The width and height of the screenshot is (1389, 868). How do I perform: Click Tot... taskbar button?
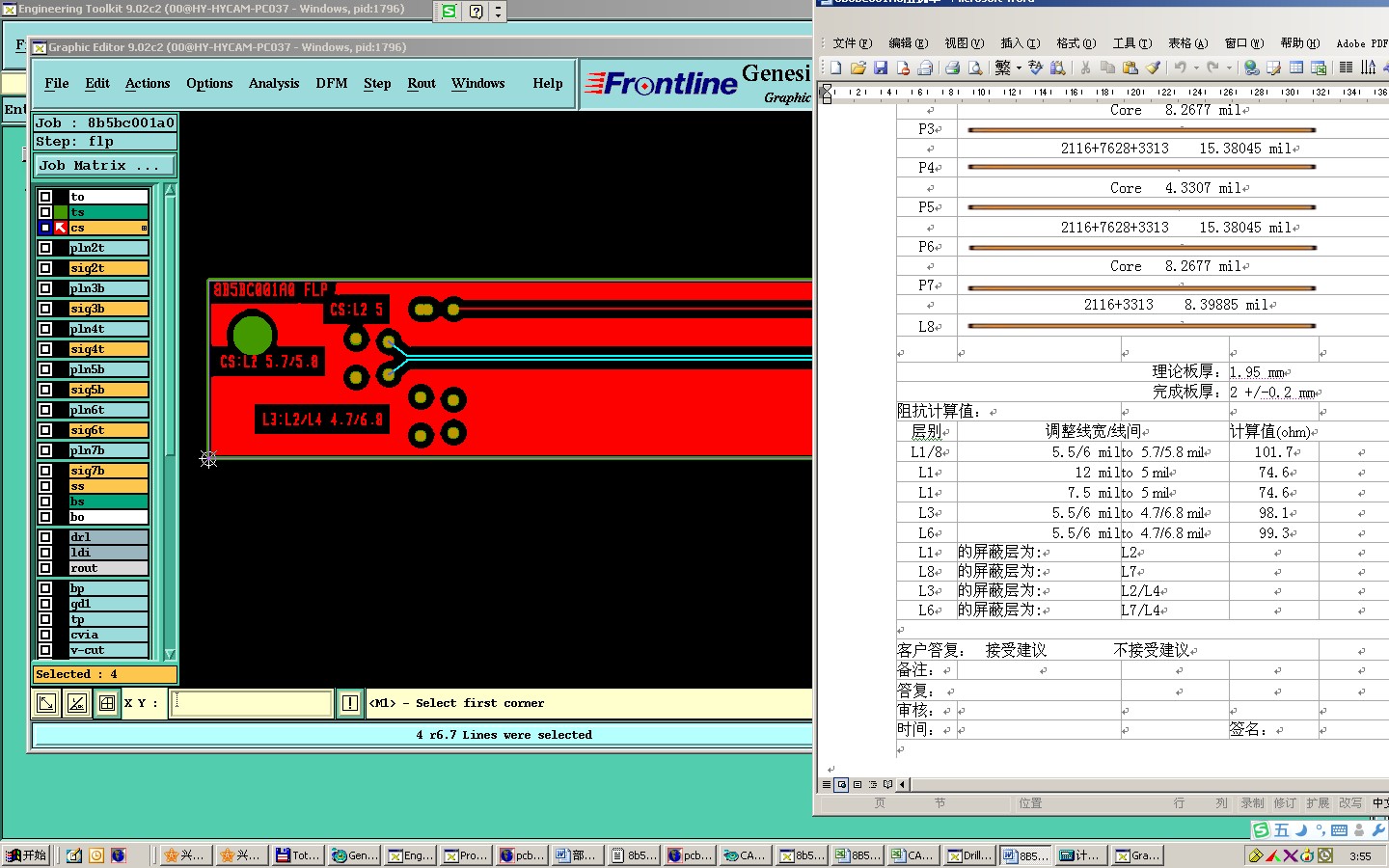pos(297,855)
